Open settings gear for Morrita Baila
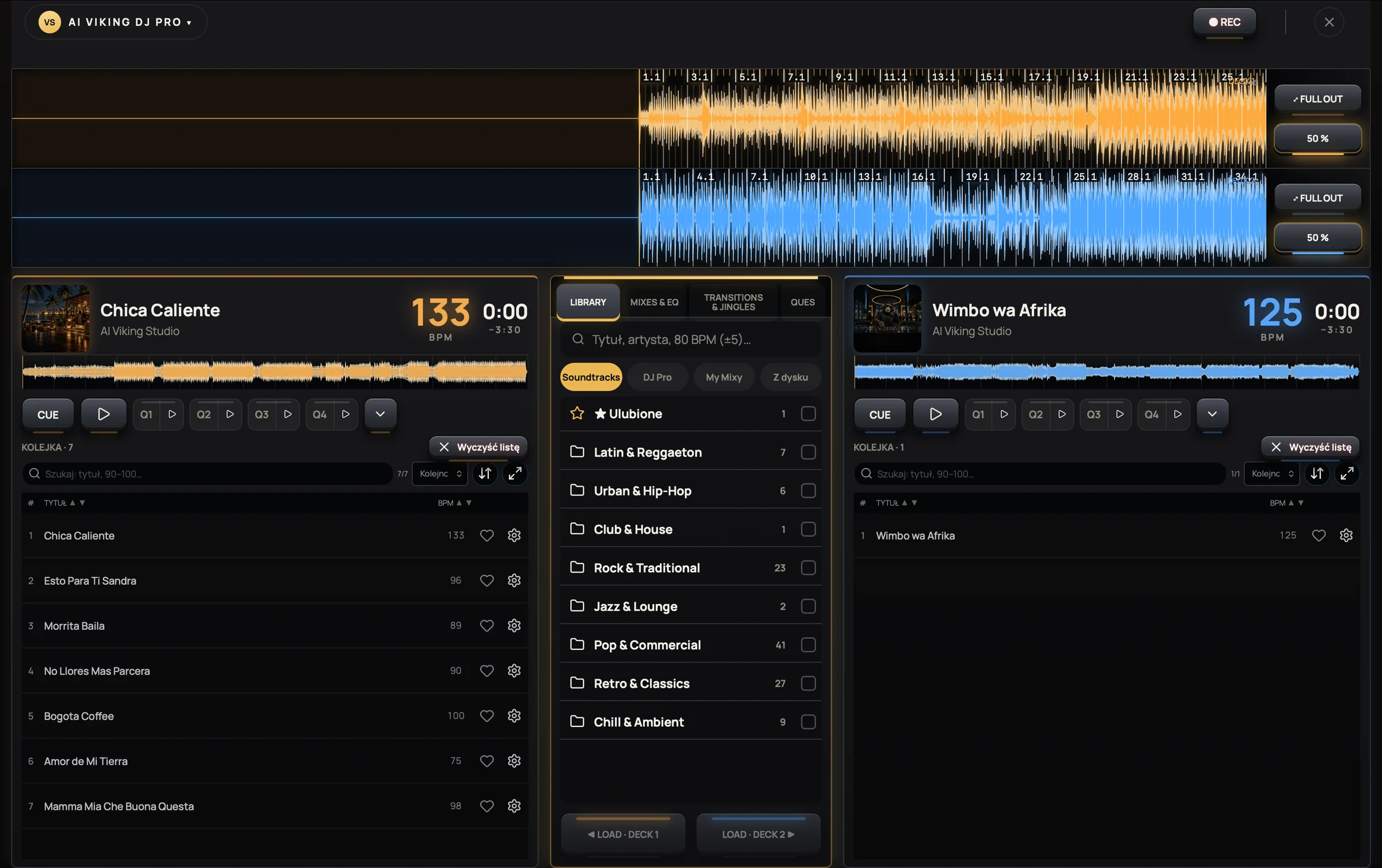 [x=514, y=625]
